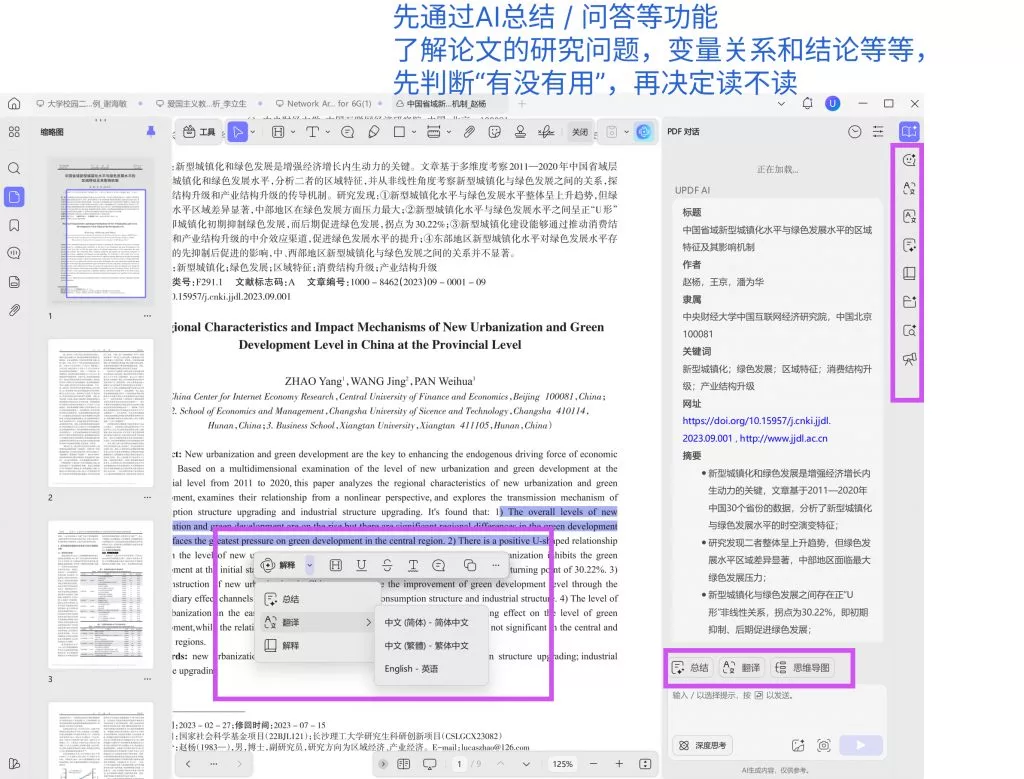This screenshot has width=1024, height=779.
Task: Click the 总结 summarize button
Action: point(692,669)
